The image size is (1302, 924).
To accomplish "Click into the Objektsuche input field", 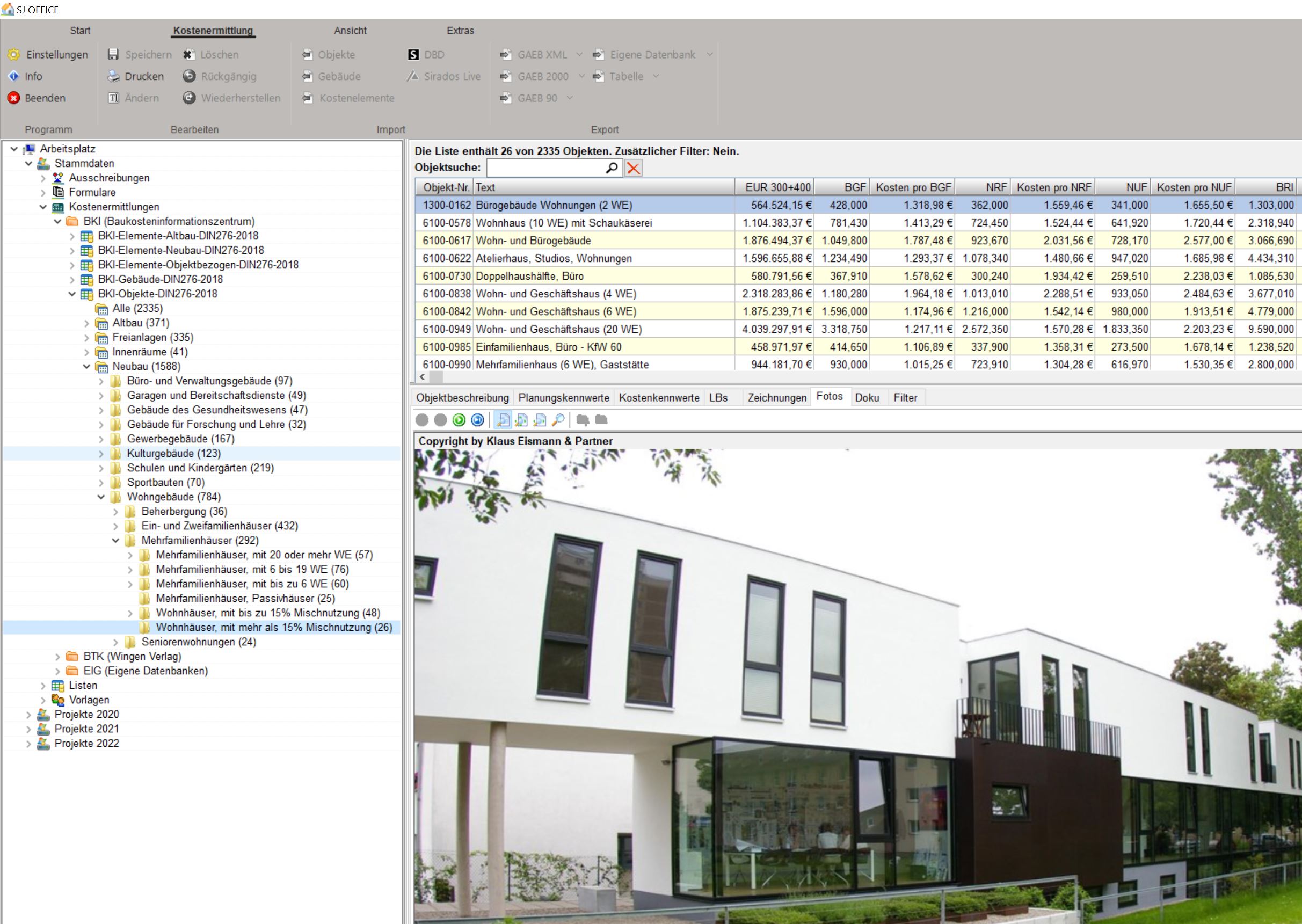I will point(544,168).
